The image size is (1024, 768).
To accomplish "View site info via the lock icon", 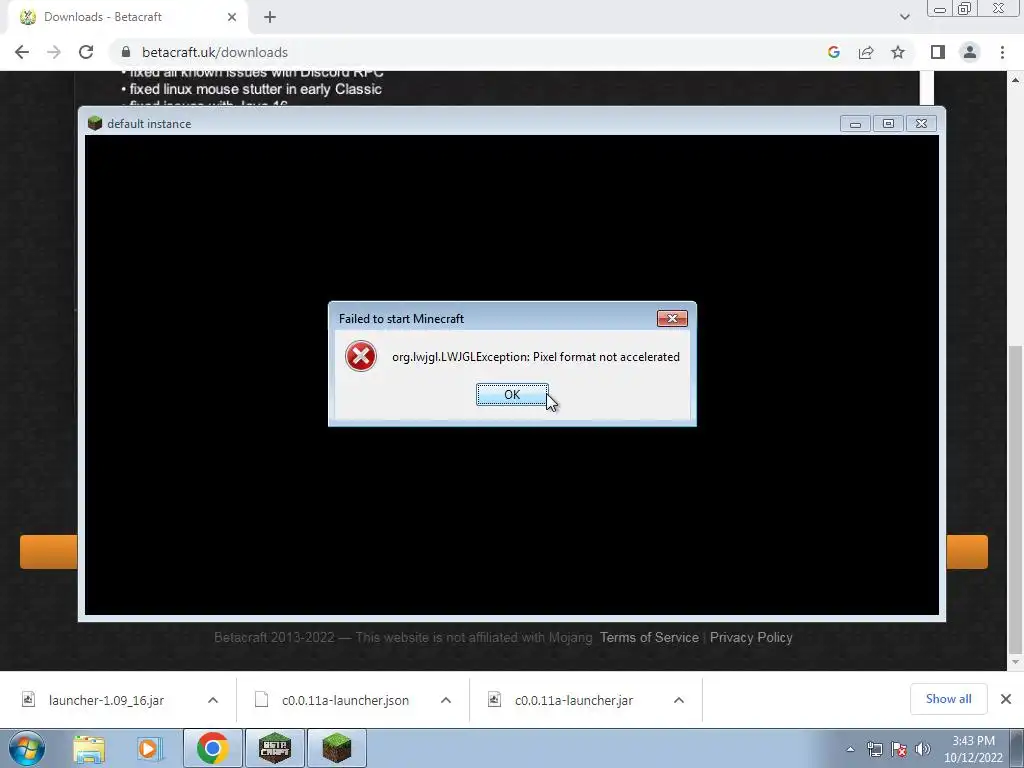I will click(126, 52).
